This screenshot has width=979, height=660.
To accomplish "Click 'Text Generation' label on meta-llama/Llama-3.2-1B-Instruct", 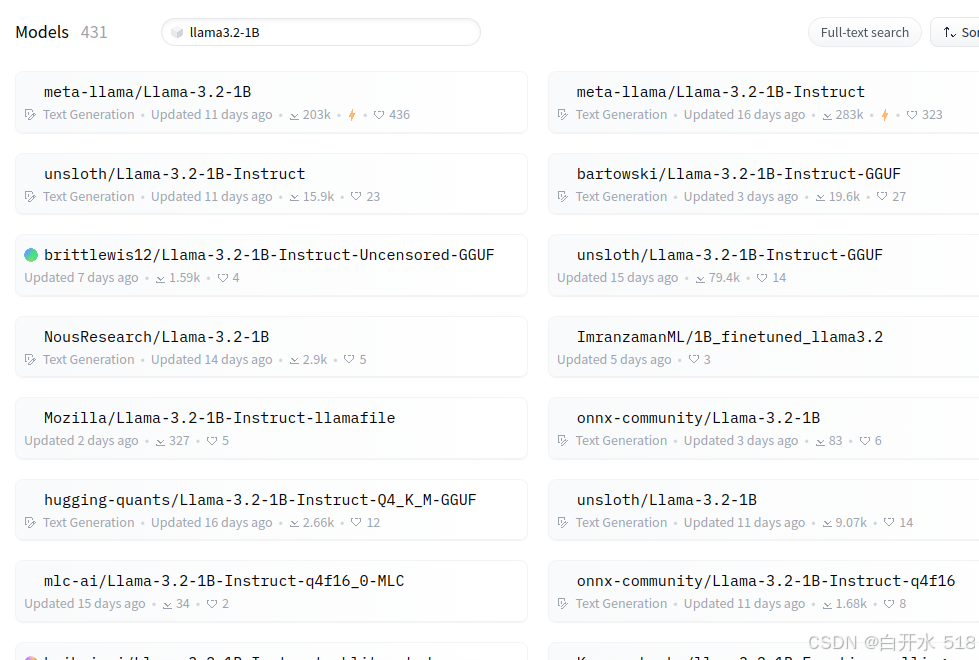I will (x=621, y=115).
